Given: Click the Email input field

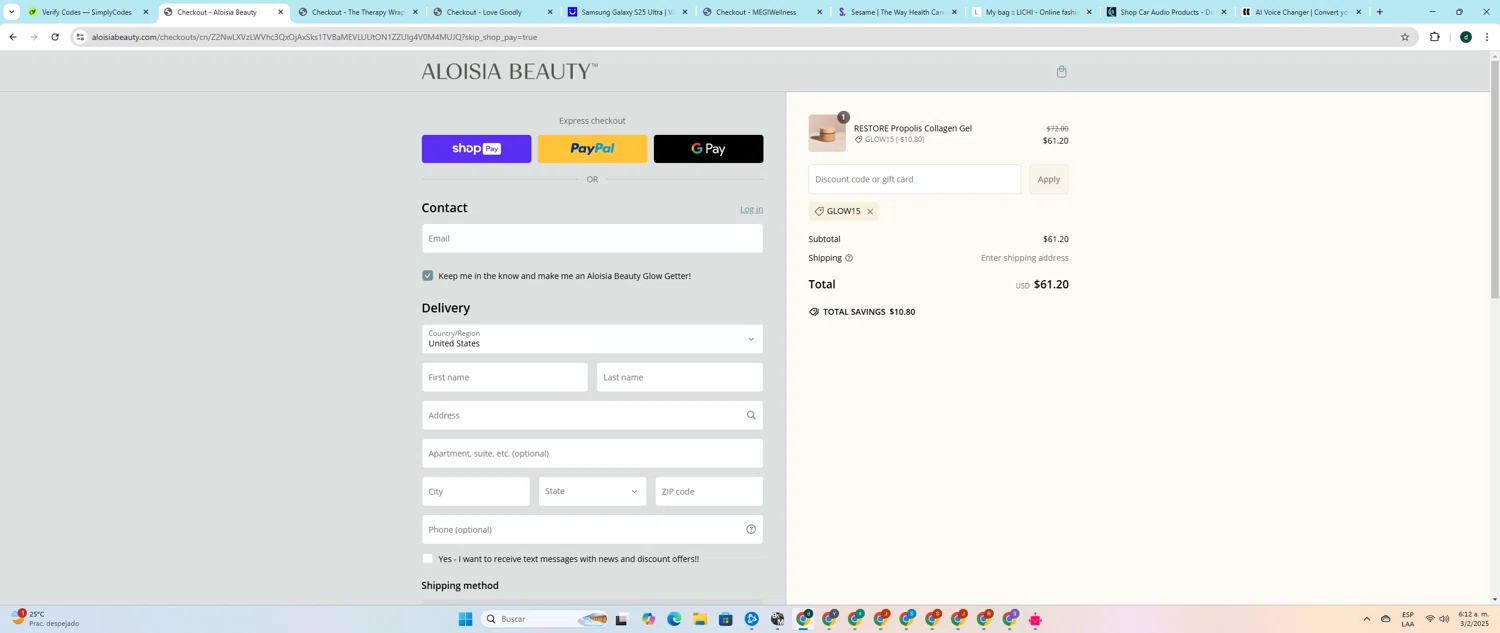Looking at the screenshot, I should coord(592,239).
